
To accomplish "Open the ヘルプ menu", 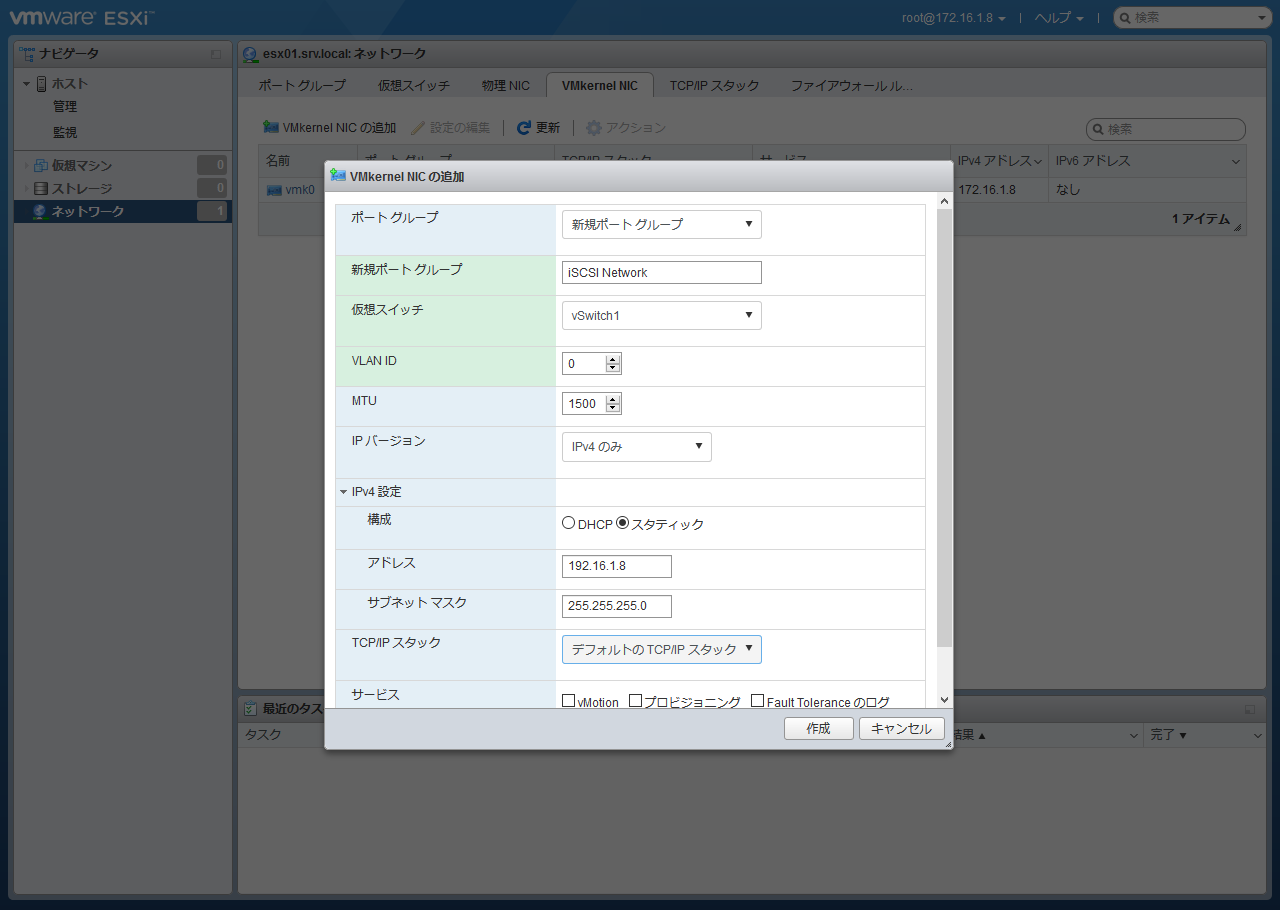I will point(1059,18).
